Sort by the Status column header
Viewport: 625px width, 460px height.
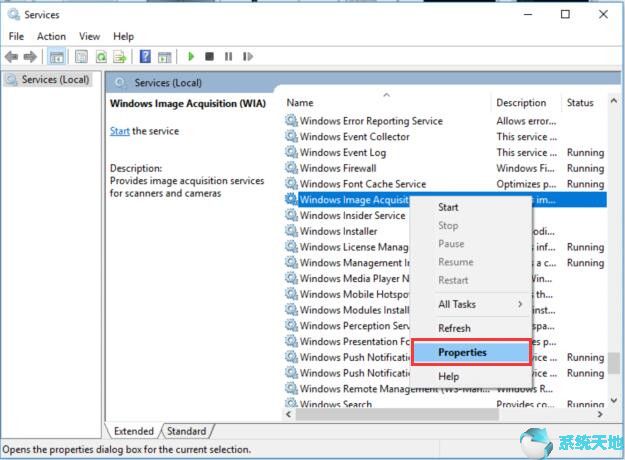pyautogui.click(x=584, y=102)
